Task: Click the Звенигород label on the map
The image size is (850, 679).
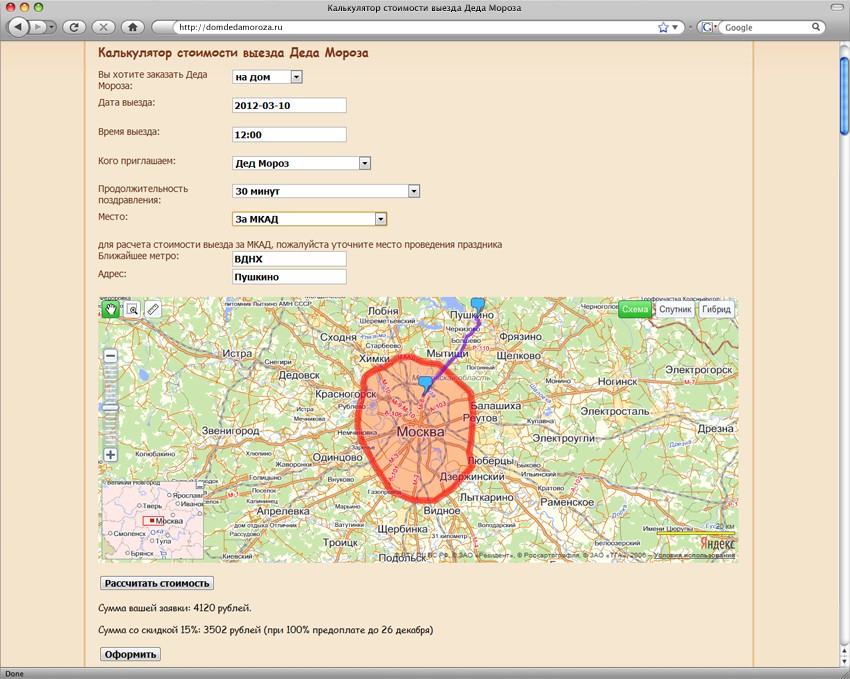Action: [x=230, y=431]
